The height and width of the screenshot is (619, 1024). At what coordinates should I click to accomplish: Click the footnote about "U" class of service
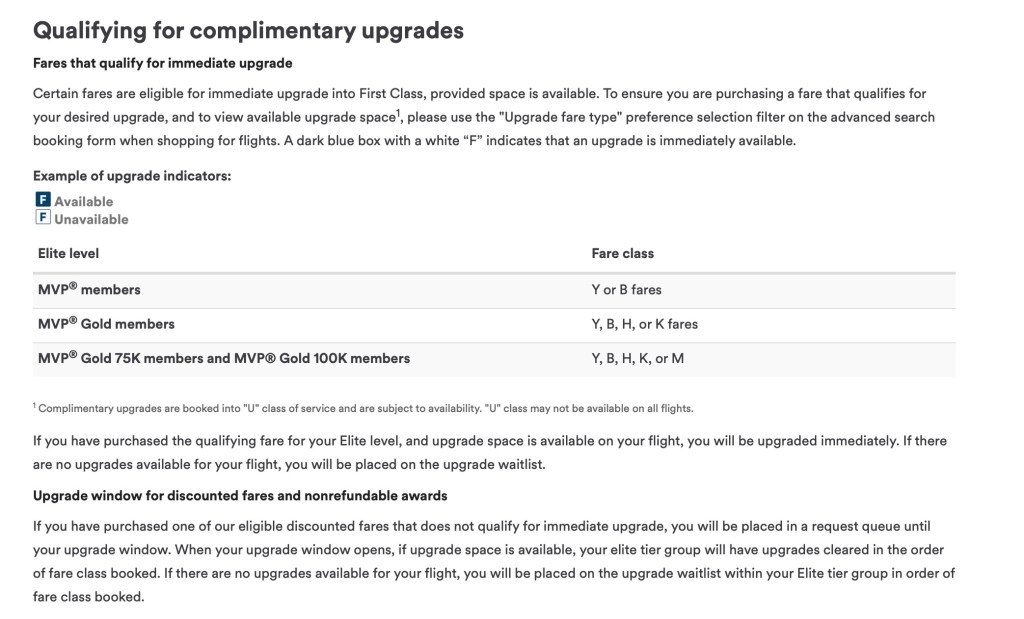[362, 408]
